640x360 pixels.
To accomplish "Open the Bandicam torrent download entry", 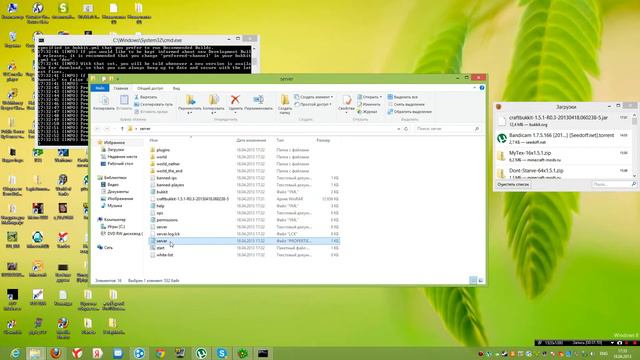I will pos(562,138).
